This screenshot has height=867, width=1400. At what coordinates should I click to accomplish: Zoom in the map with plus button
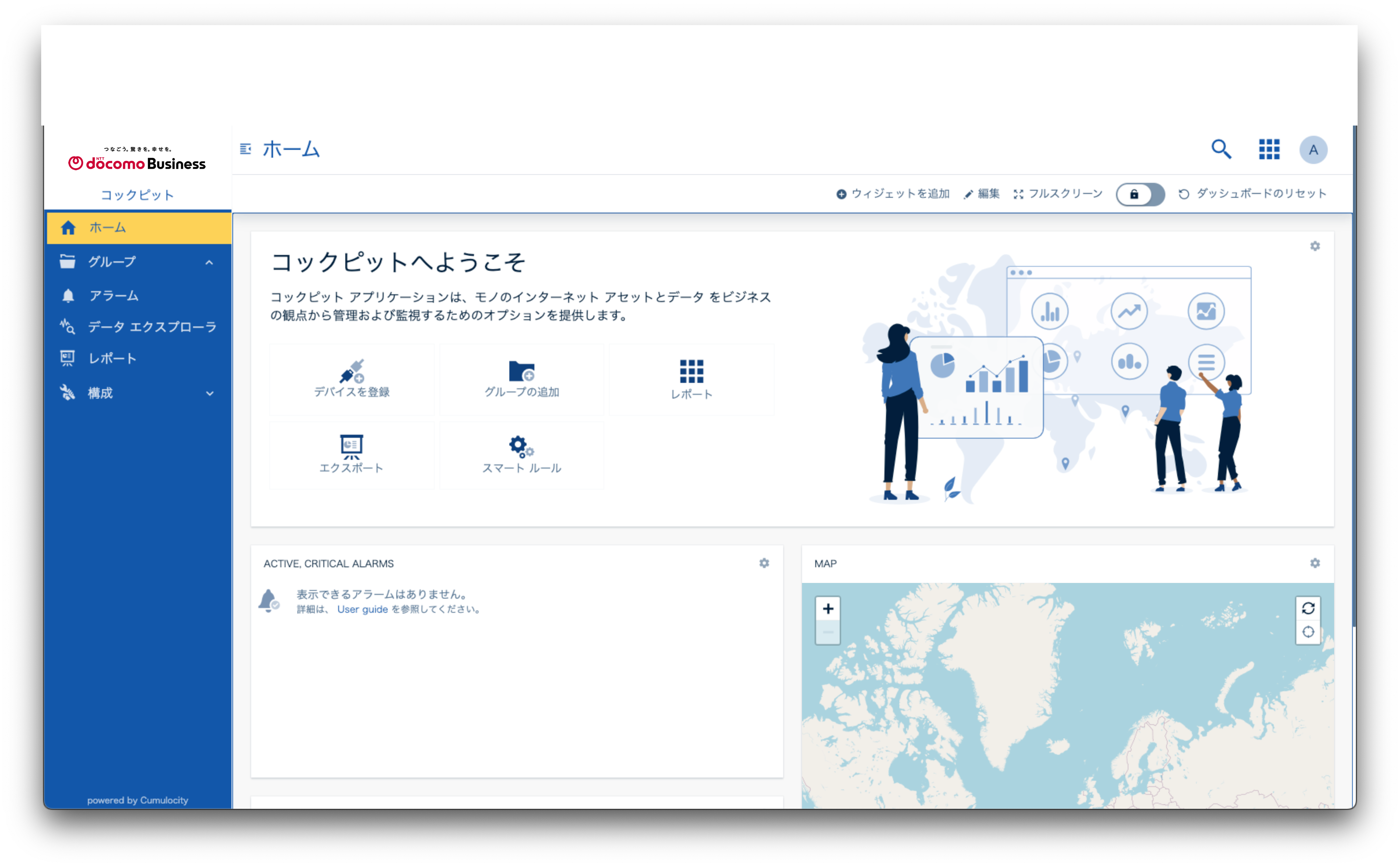828,608
